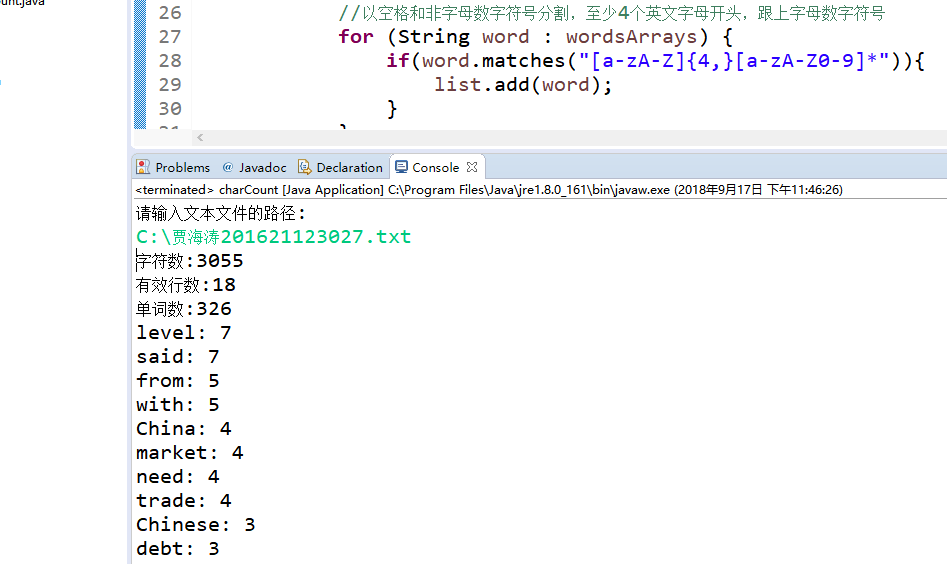Click the Console monitor icon
The height and width of the screenshot is (564, 947).
(401, 167)
